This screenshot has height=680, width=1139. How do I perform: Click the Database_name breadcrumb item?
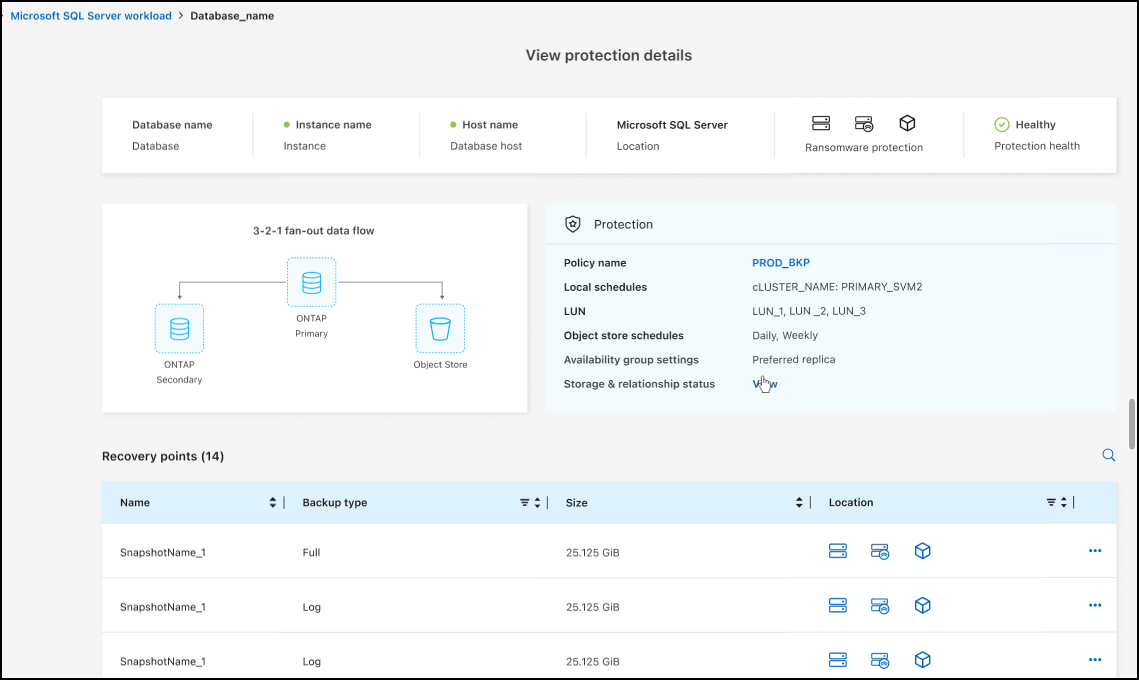pyautogui.click(x=232, y=16)
